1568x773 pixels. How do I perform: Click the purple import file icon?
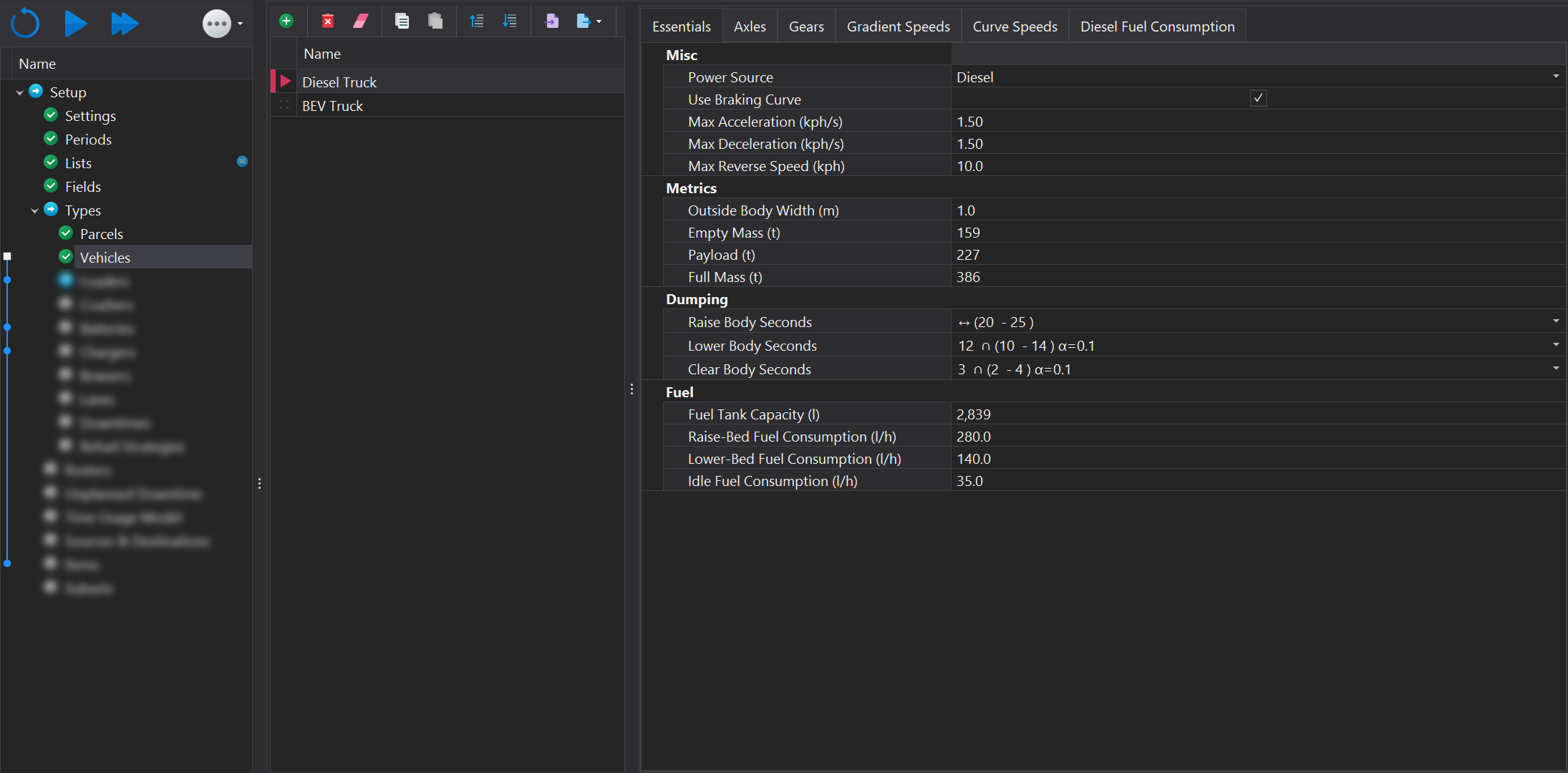click(x=551, y=21)
